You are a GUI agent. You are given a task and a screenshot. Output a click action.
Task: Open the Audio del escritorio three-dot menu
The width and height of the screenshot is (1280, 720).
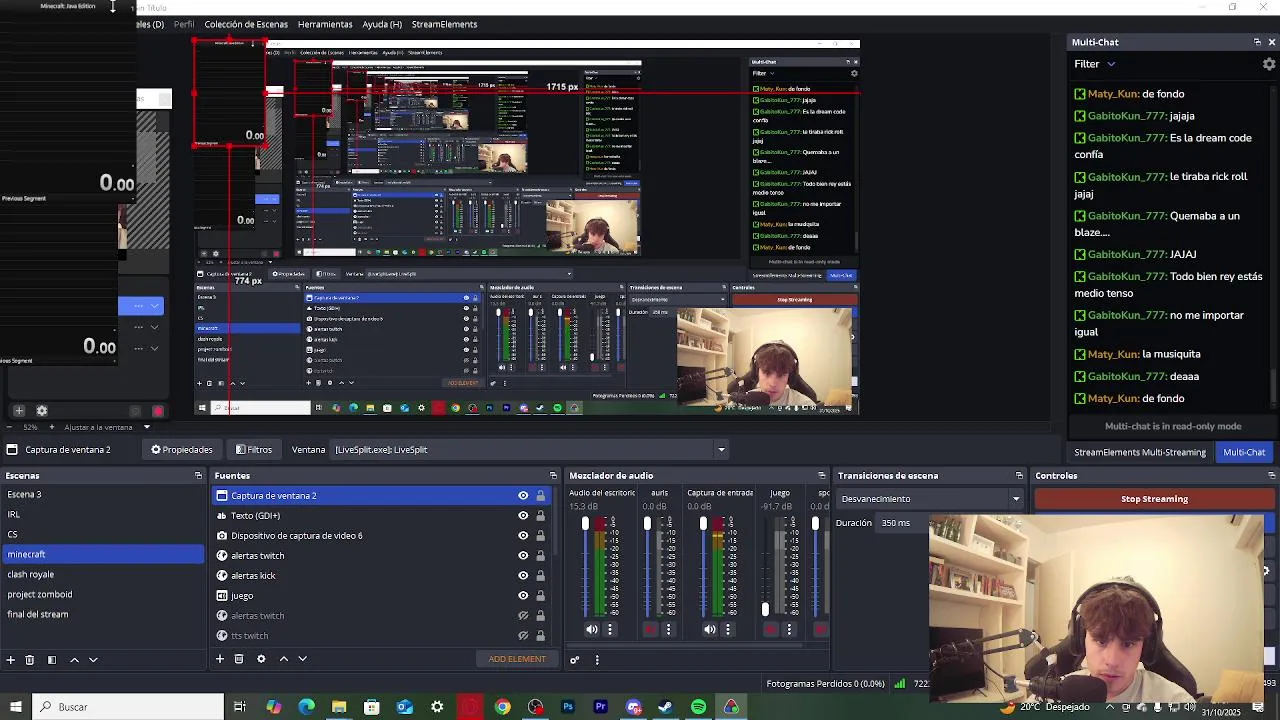[610, 629]
